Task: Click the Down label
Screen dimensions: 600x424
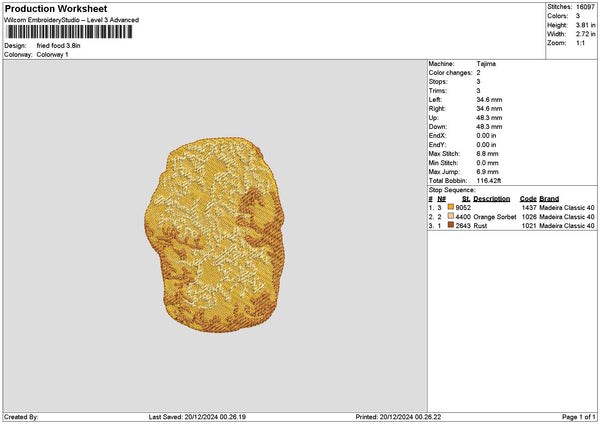Action: tap(437, 127)
